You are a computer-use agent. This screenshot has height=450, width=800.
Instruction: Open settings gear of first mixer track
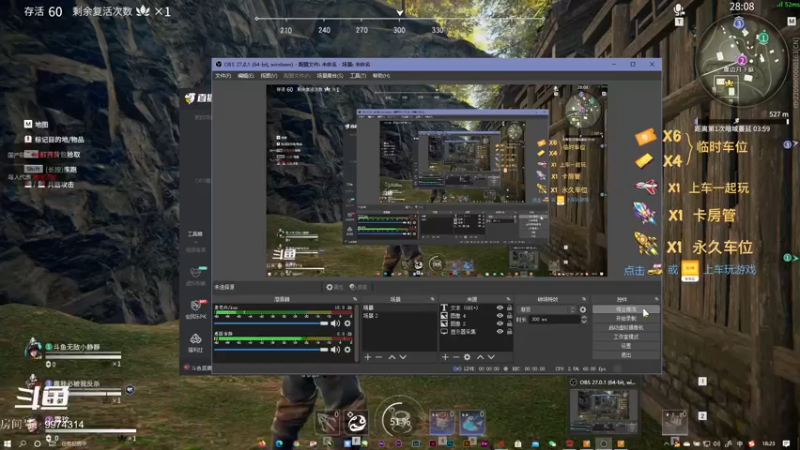tap(347, 323)
